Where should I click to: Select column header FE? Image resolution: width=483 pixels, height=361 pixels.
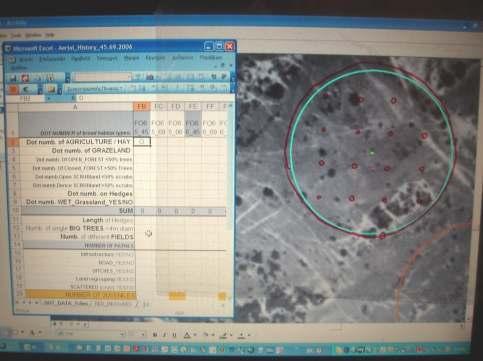point(193,107)
